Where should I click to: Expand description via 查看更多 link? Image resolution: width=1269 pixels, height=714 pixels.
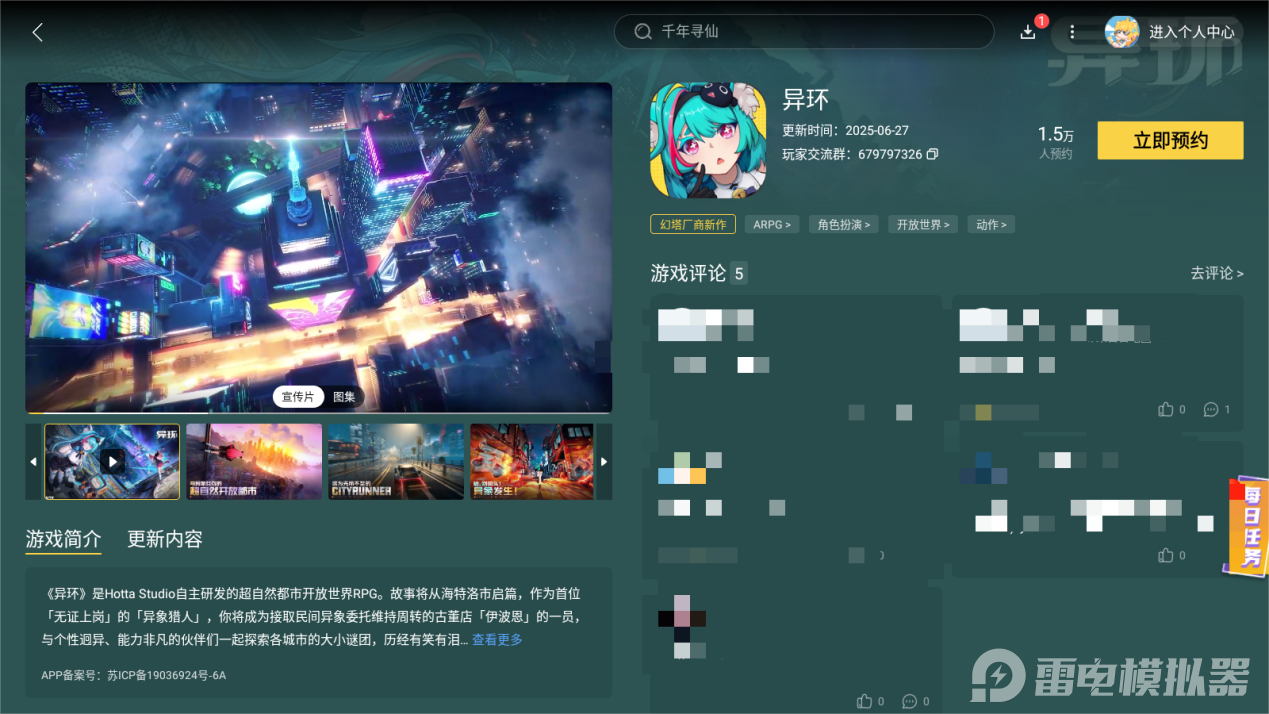(496, 641)
